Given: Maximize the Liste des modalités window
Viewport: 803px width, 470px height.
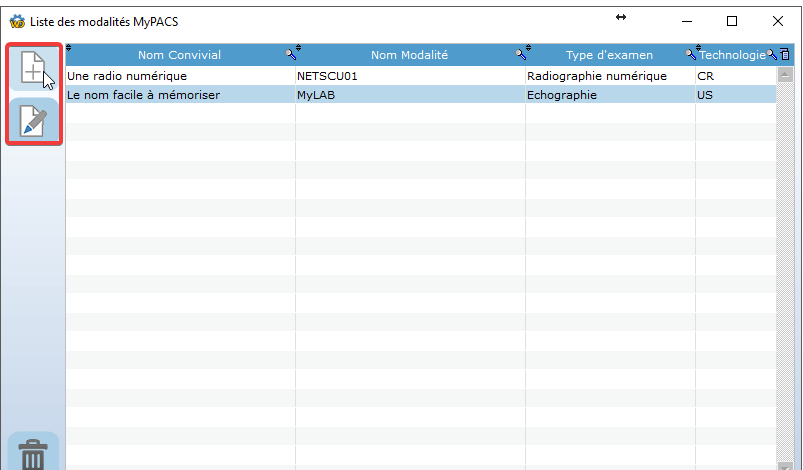Looking at the screenshot, I should 732,21.
